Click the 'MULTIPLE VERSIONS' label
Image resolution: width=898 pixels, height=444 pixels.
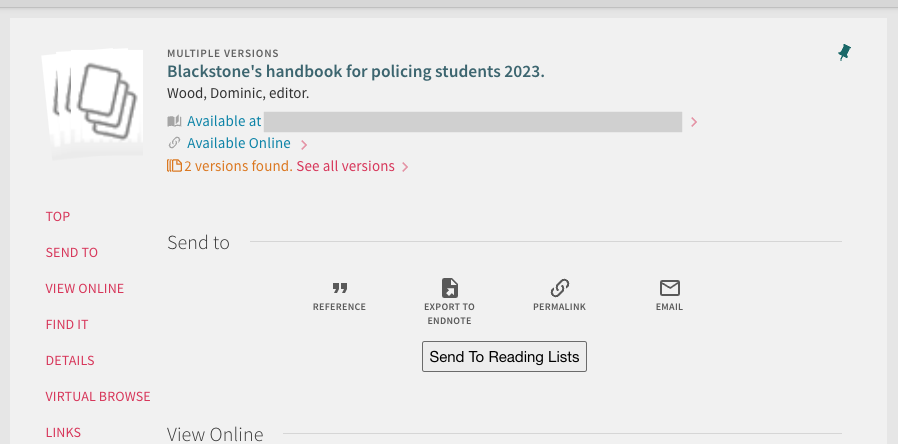(x=223, y=53)
